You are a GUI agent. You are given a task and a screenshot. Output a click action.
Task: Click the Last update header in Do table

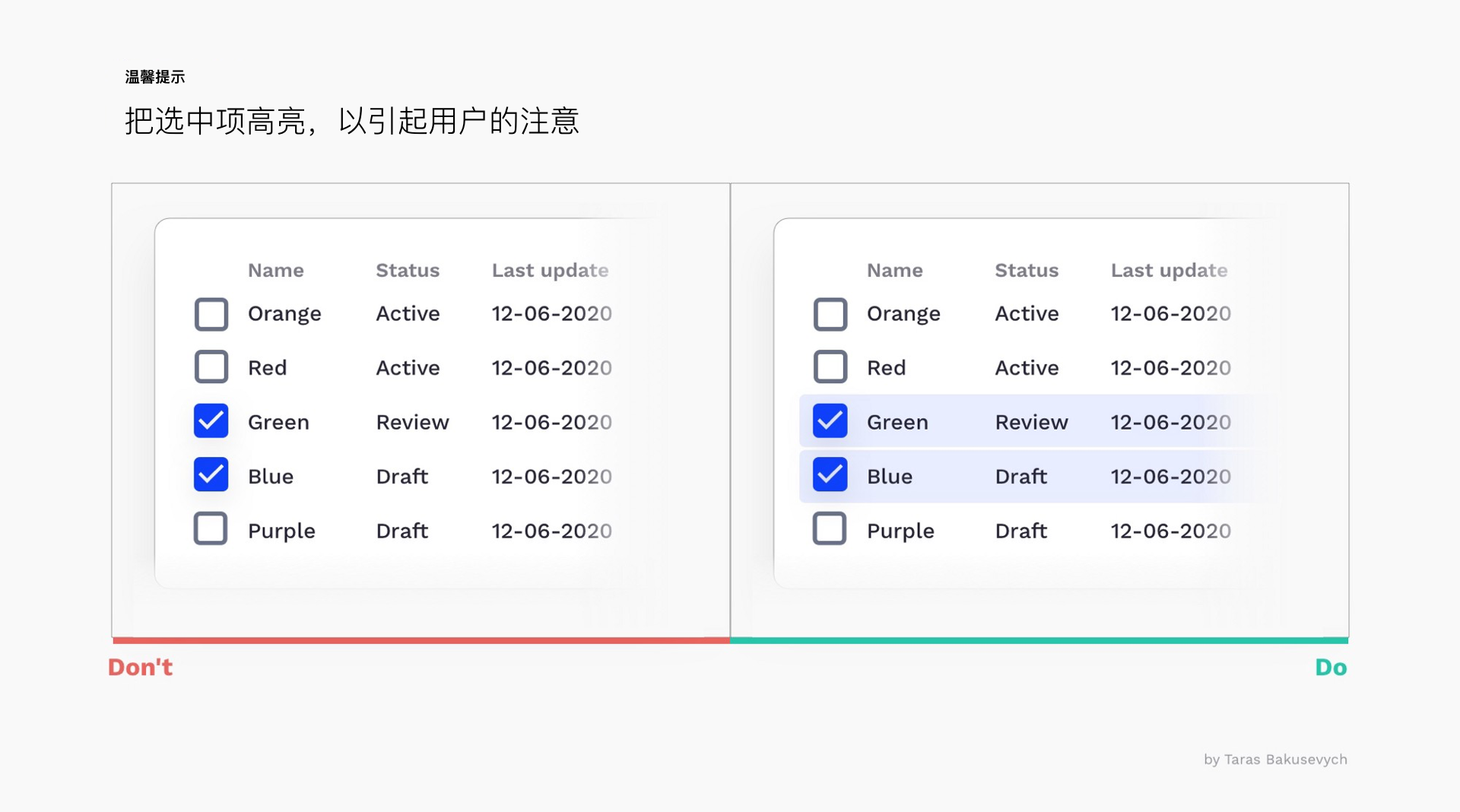(x=1170, y=271)
